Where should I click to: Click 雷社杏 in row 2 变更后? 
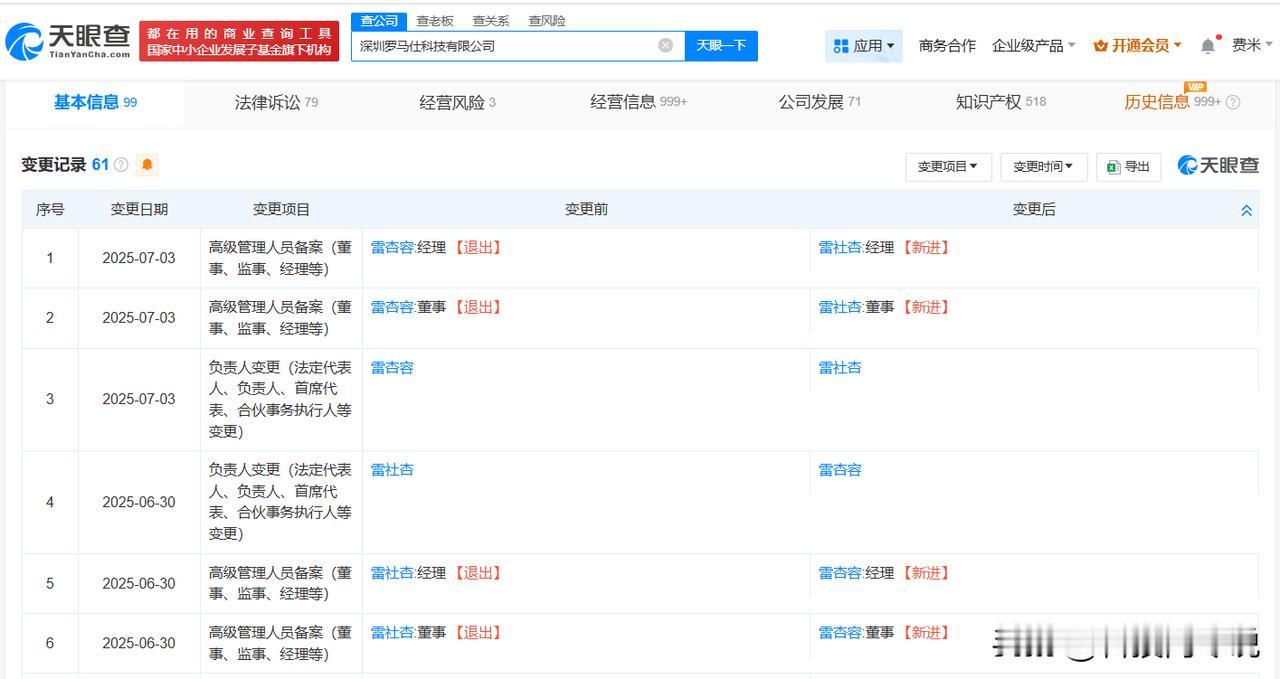(x=840, y=307)
